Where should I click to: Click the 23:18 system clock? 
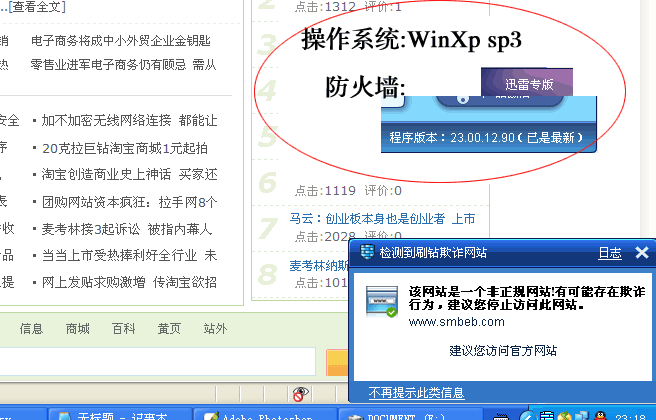pyautogui.click(x=630, y=417)
